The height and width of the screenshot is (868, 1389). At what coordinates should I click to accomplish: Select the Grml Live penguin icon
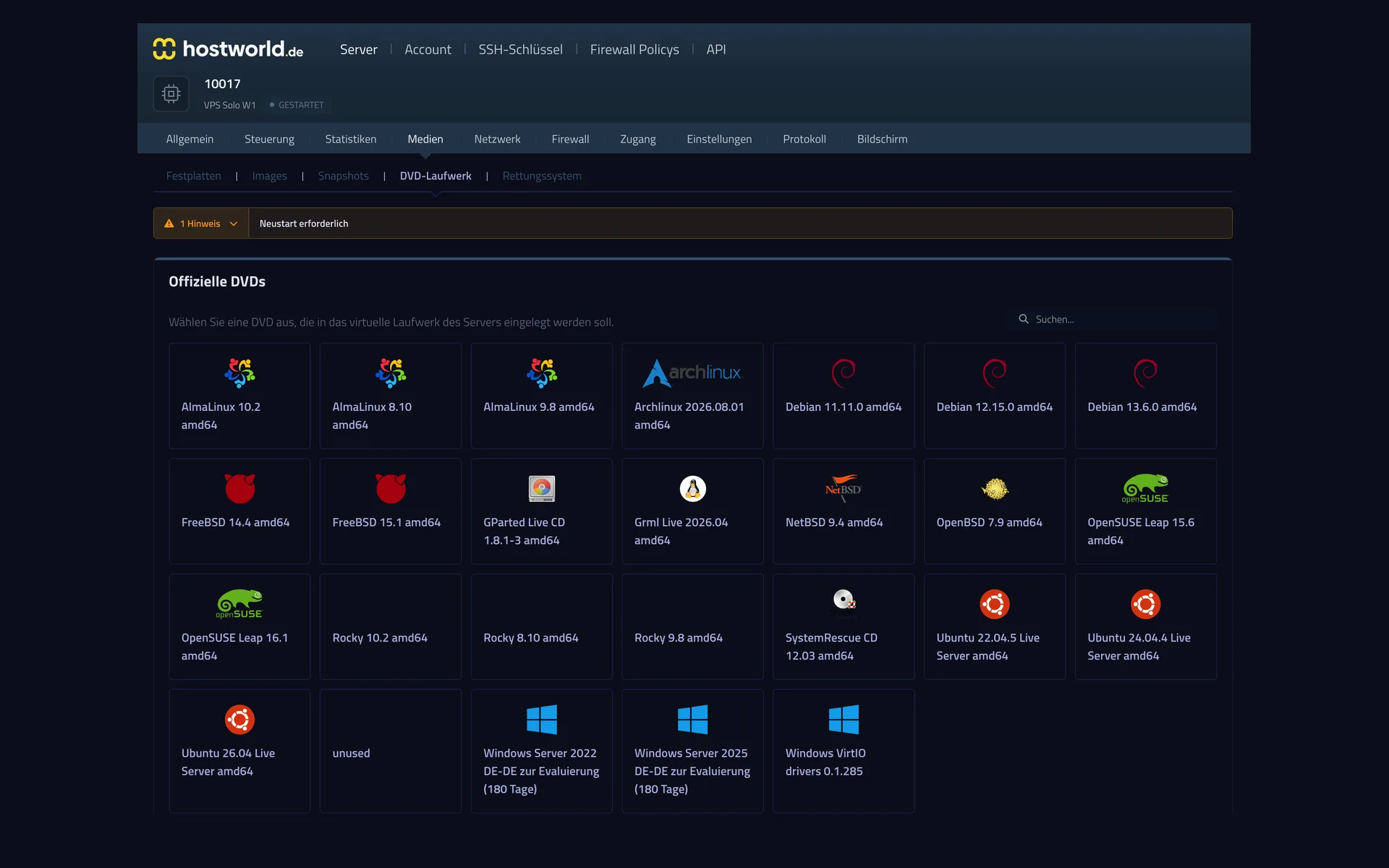692,489
